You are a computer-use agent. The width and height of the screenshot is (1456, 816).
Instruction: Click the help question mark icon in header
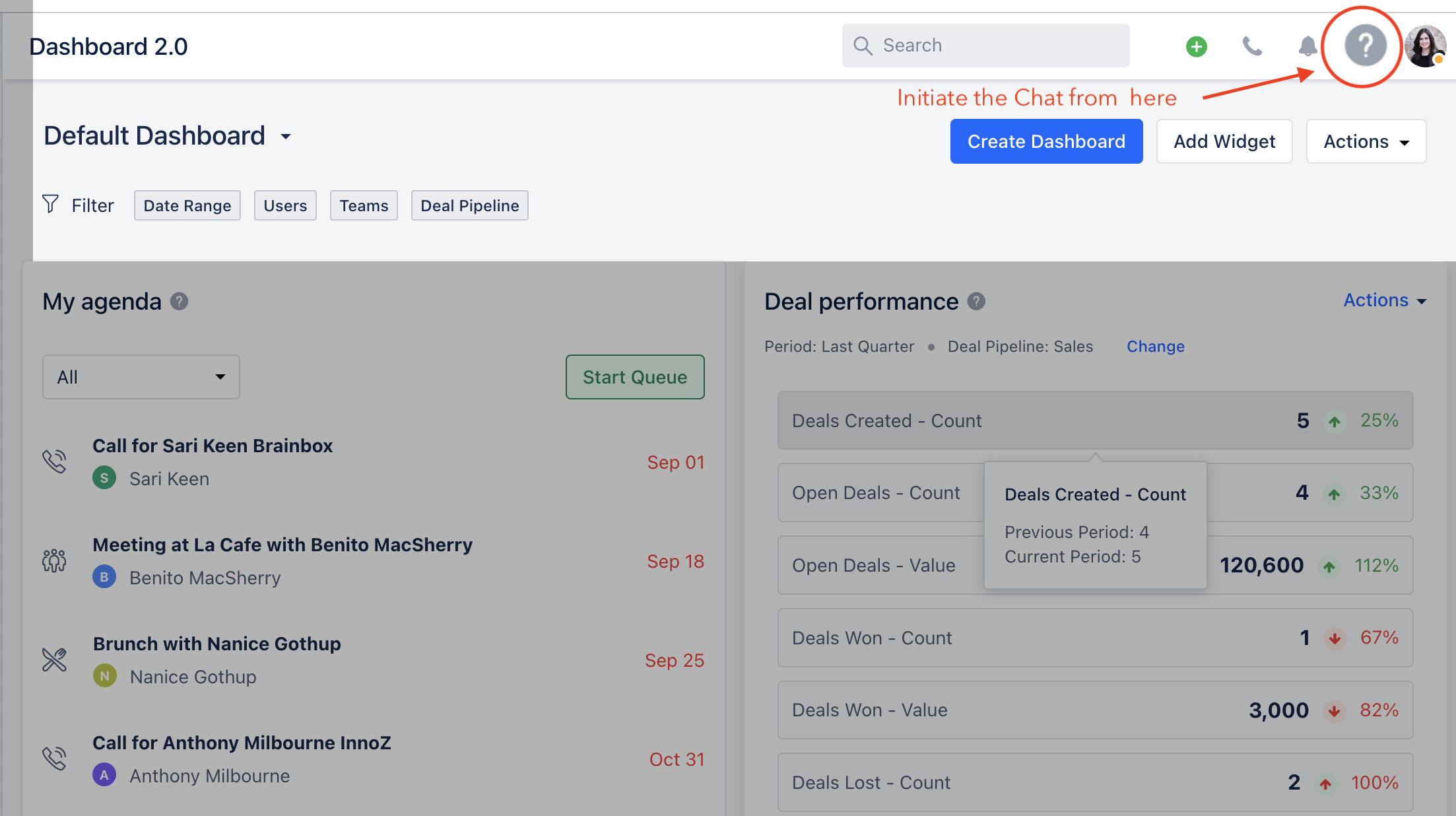1365,46
